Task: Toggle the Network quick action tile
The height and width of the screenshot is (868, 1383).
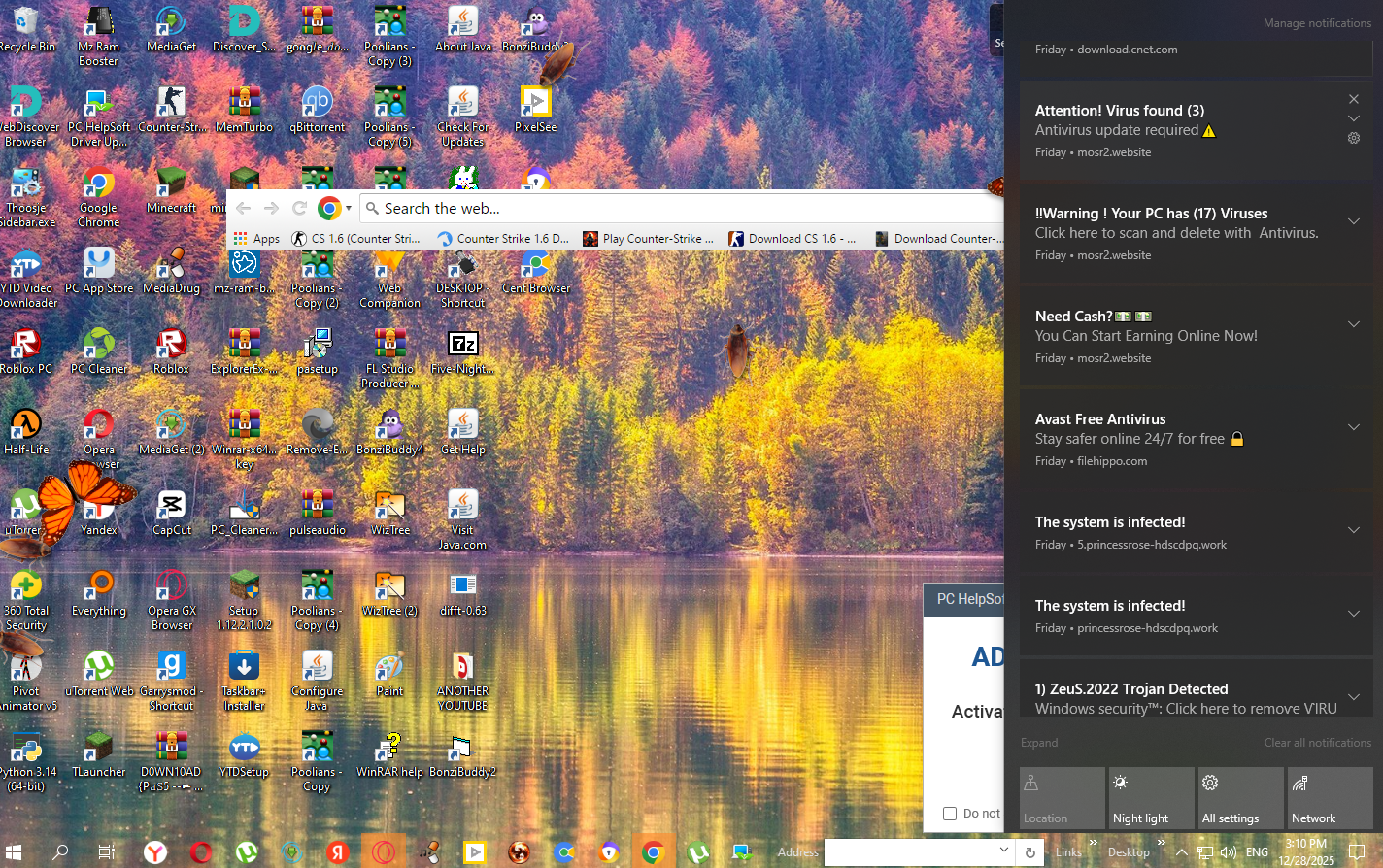Action: [1329, 798]
